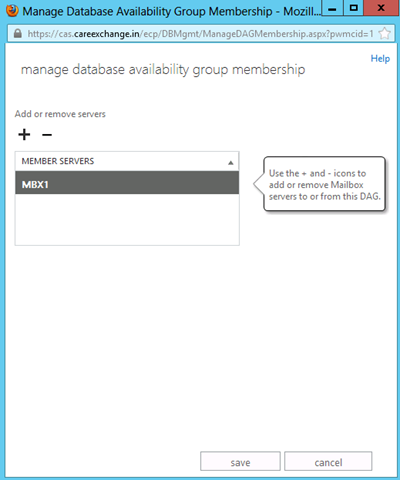This screenshot has width=400, height=480.
Task: Click the cancel button
Action: pos(328,461)
